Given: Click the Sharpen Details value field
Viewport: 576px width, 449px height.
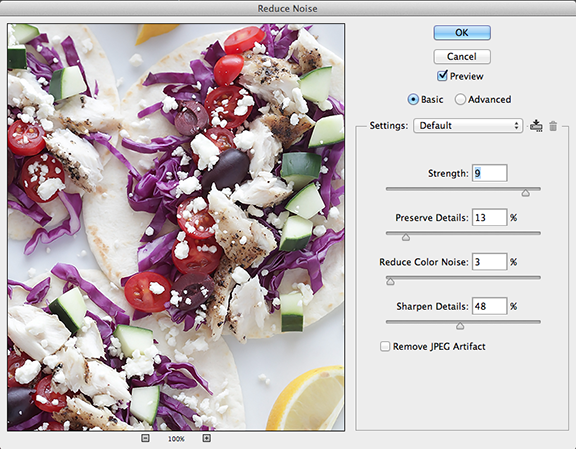Looking at the screenshot, I should pyautogui.click(x=490, y=306).
